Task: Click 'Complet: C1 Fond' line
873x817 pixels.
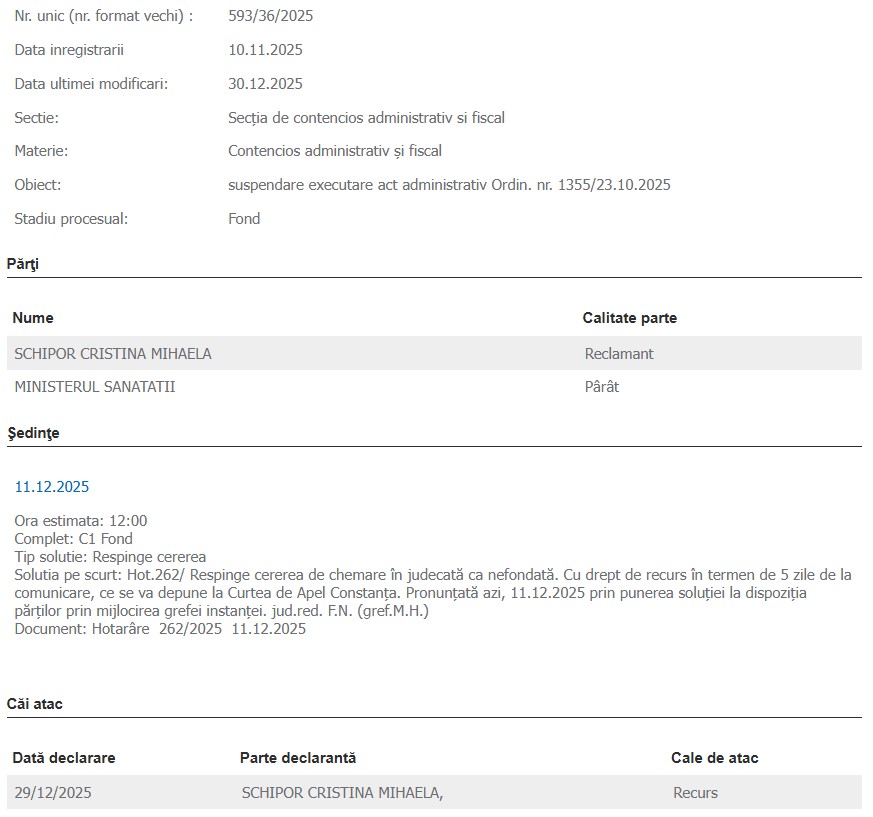Action: 73,539
